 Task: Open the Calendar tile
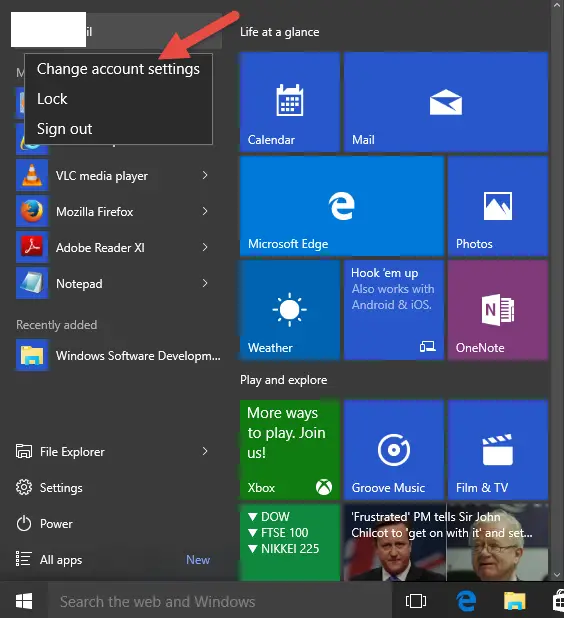click(x=290, y=102)
